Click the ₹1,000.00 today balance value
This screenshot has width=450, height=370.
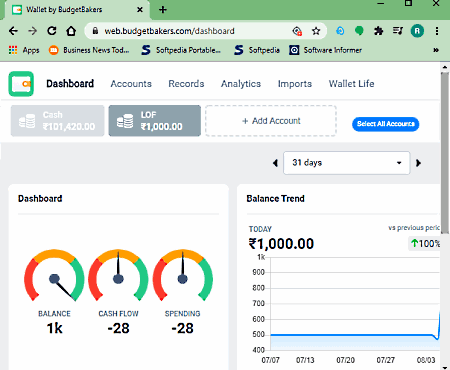click(281, 244)
